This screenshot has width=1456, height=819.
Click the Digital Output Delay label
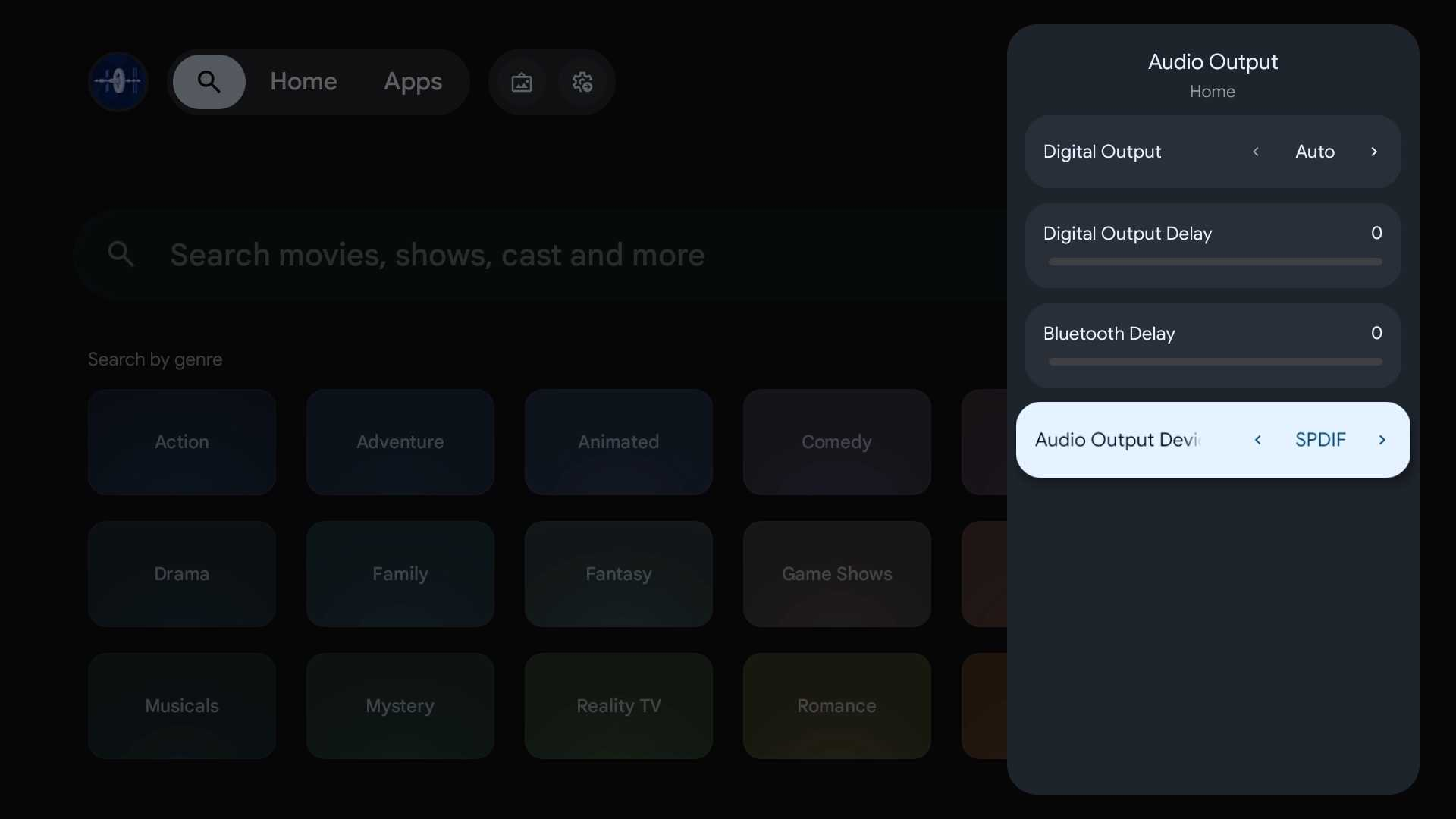[x=1128, y=234]
